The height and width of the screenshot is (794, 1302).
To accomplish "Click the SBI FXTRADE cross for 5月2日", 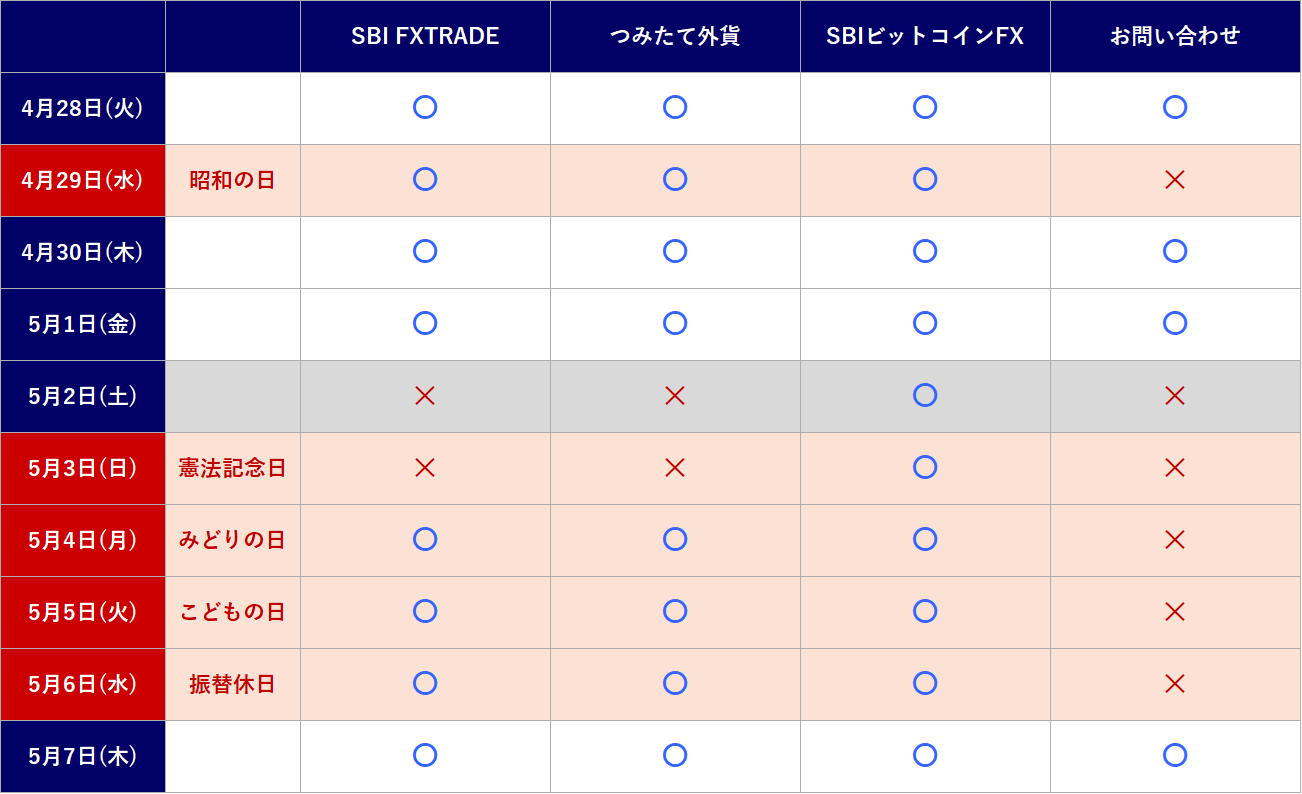I will (425, 396).
